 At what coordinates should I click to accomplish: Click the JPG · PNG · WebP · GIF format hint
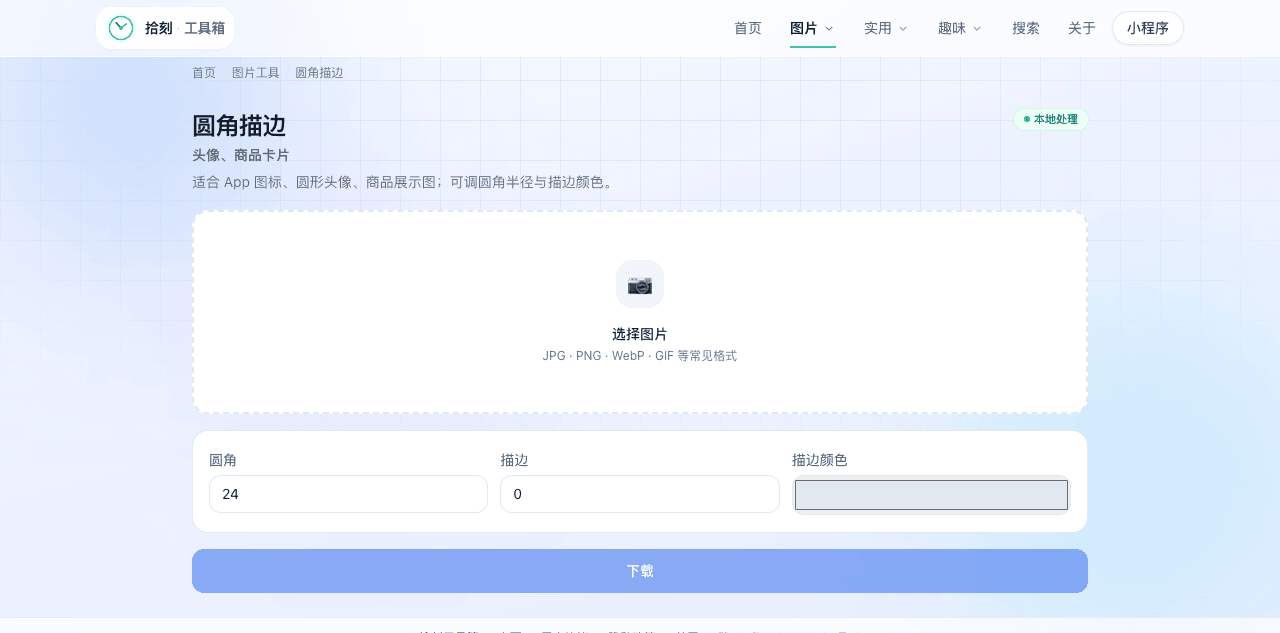(x=640, y=356)
